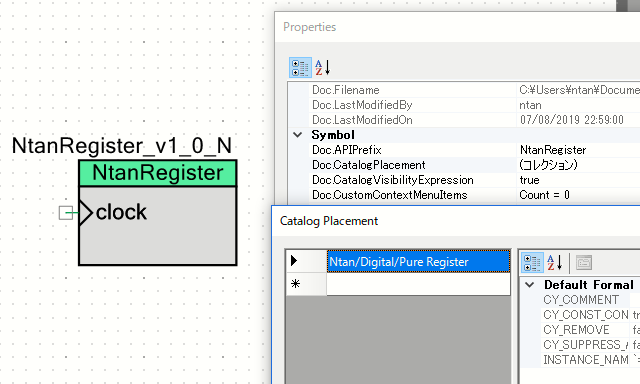Select the green NtanRegister symbol header
This screenshot has width=640, height=384.
point(158,173)
